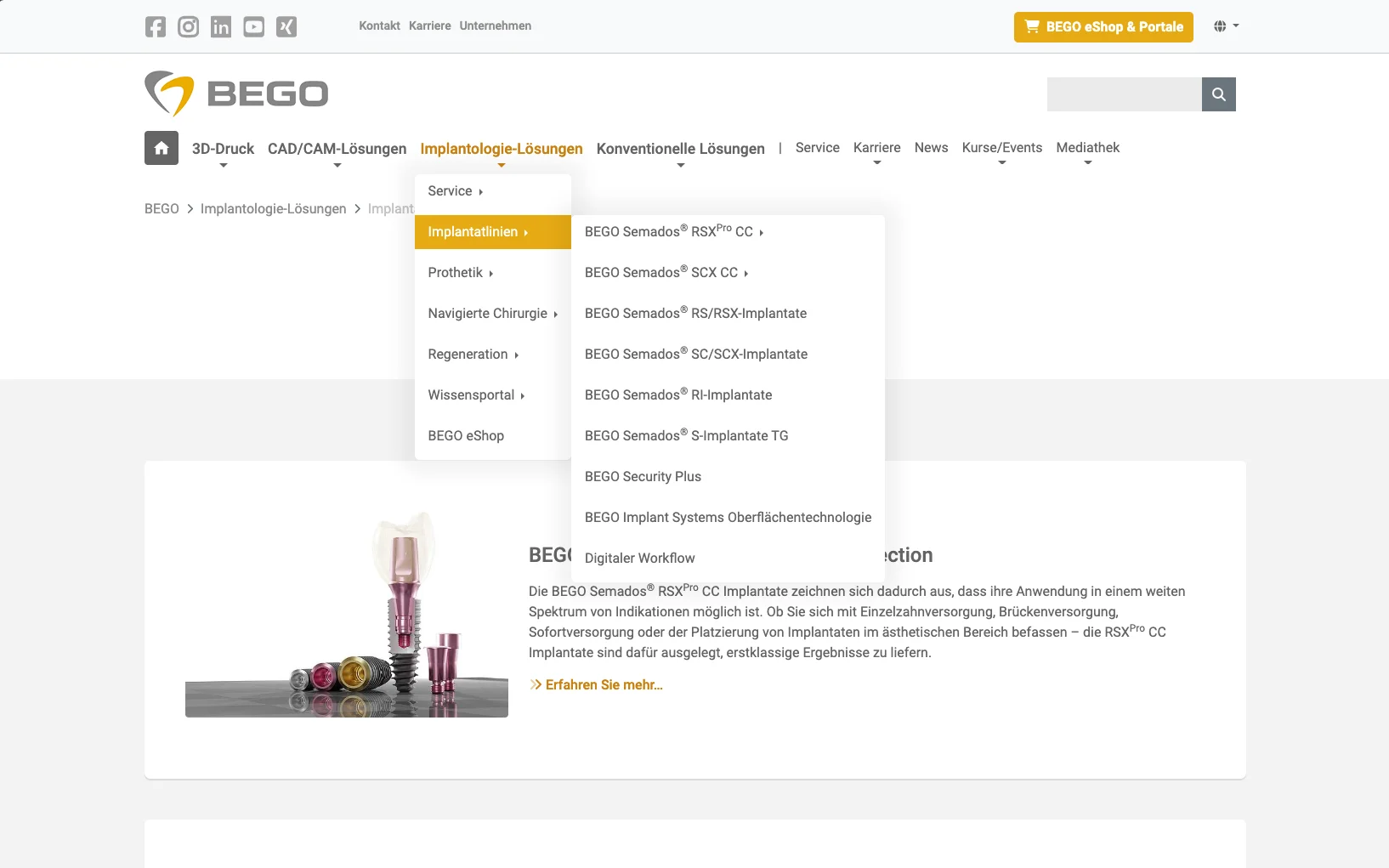
Task: Expand CAD/CAM-Lösungen navigation menu
Action: 337,149
